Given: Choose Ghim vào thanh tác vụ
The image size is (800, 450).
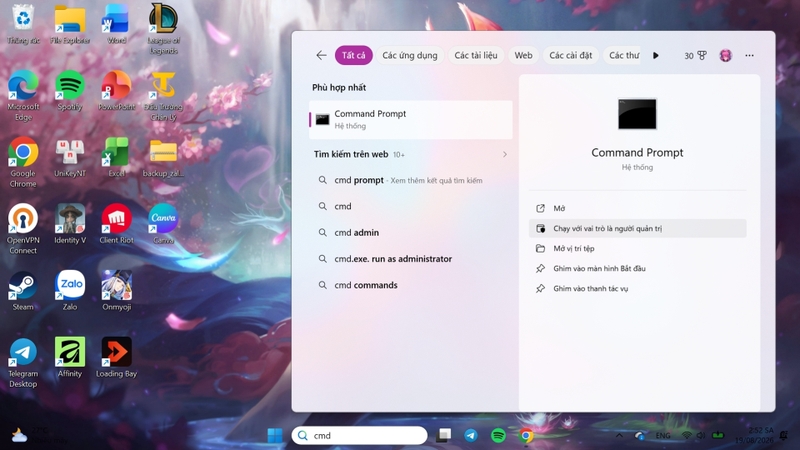Looking at the screenshot, I should (637, 288).
